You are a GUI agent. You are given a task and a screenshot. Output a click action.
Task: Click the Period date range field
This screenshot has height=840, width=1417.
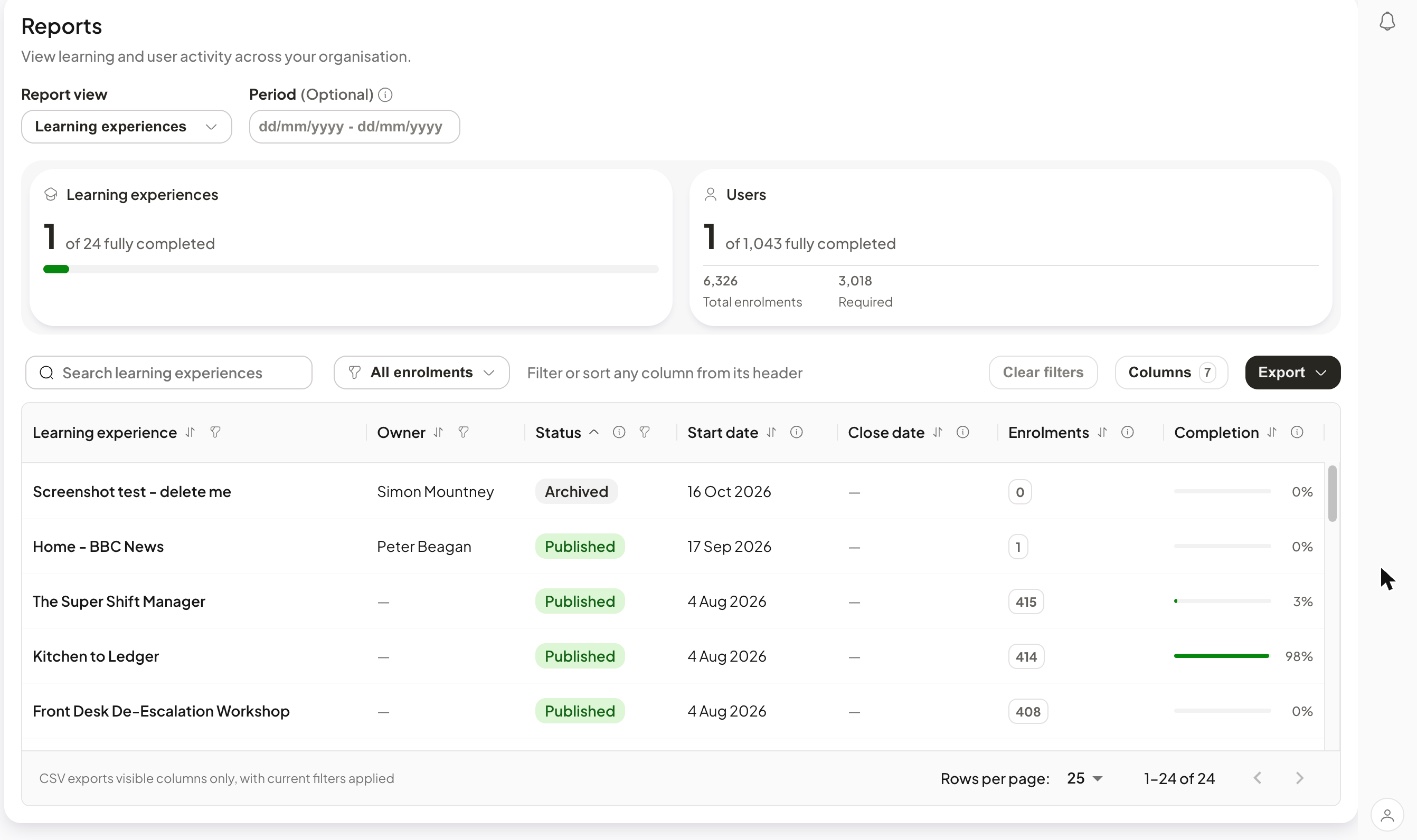(354, 127)
